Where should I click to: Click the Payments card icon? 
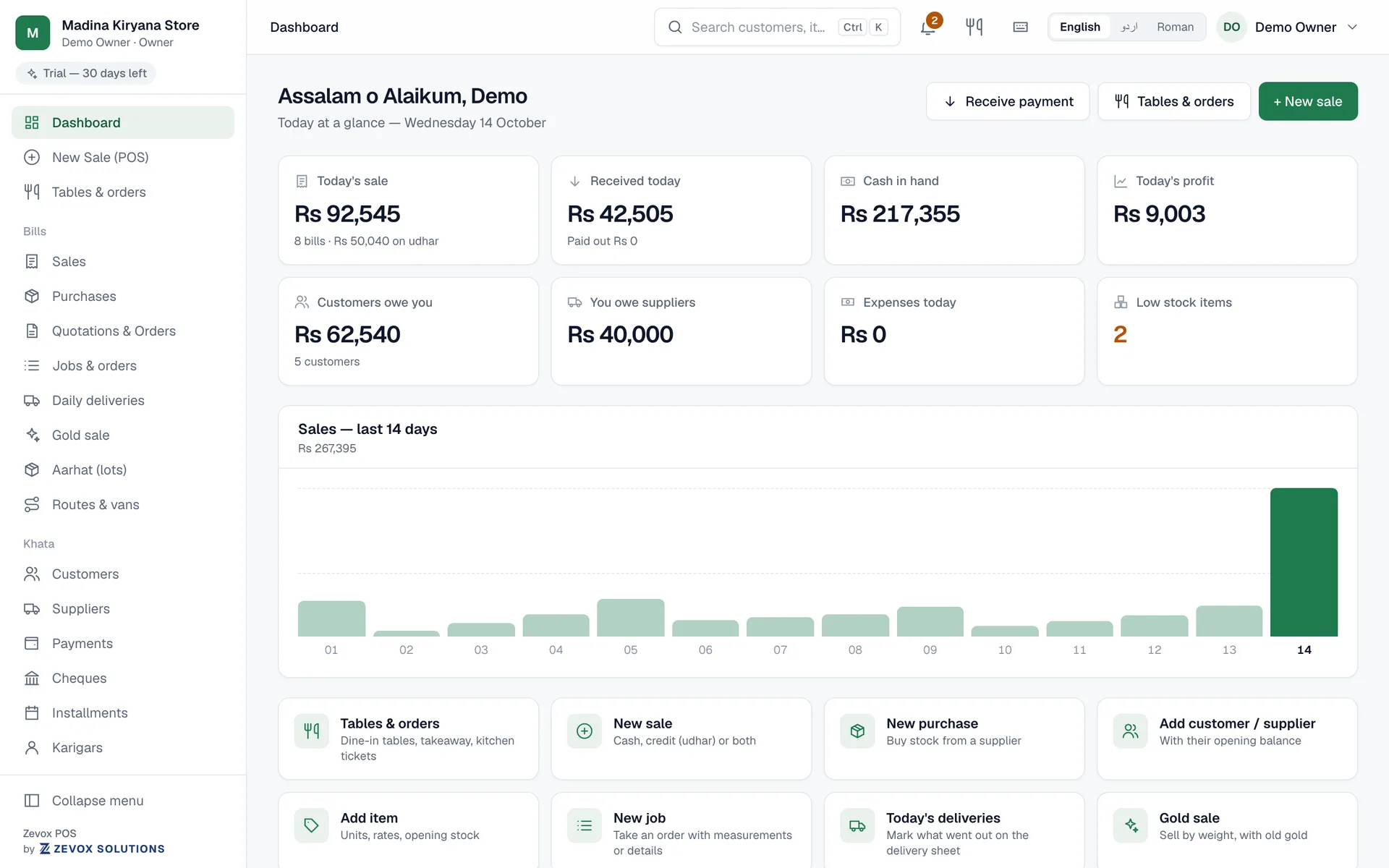coord(32,643)
